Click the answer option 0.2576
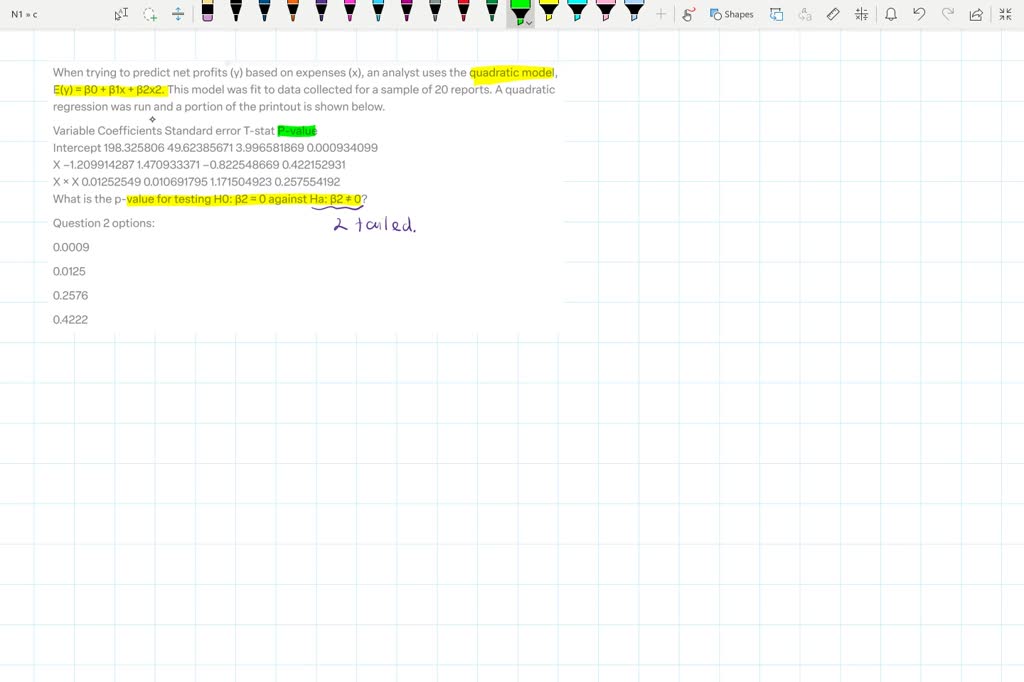This screenshot has height=682, width=1024. coord(70,295)
